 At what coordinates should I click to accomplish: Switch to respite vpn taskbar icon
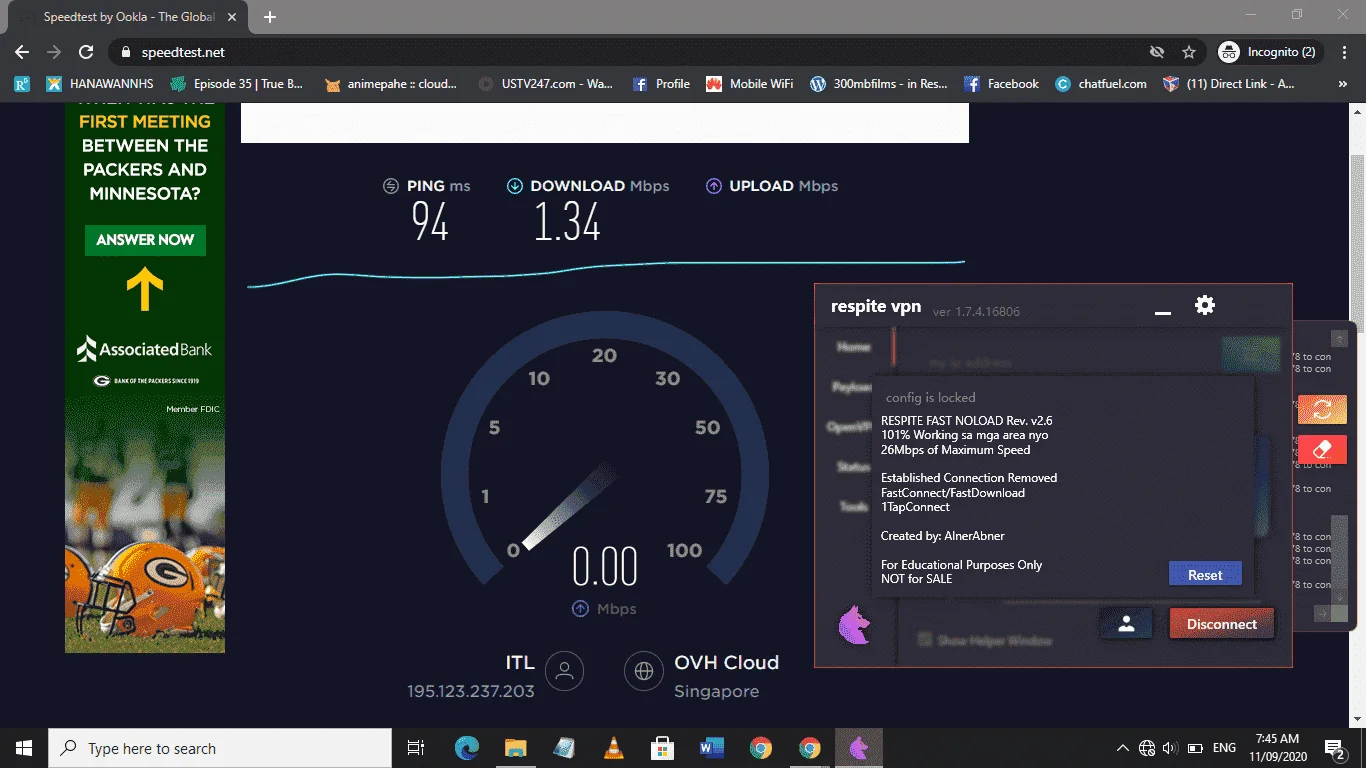coord(859,748)
